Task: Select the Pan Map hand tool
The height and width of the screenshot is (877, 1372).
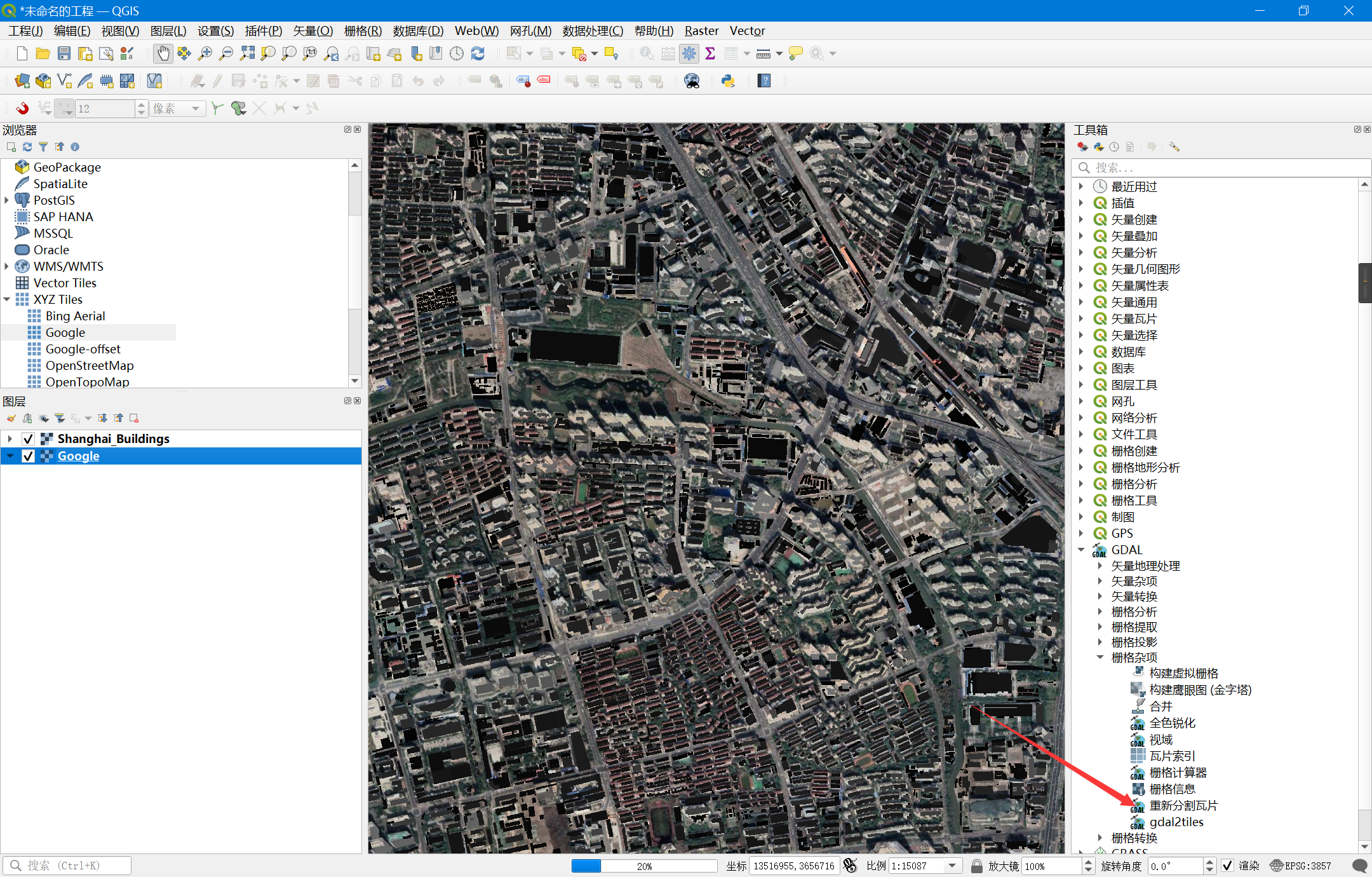Action: [163, 54]
